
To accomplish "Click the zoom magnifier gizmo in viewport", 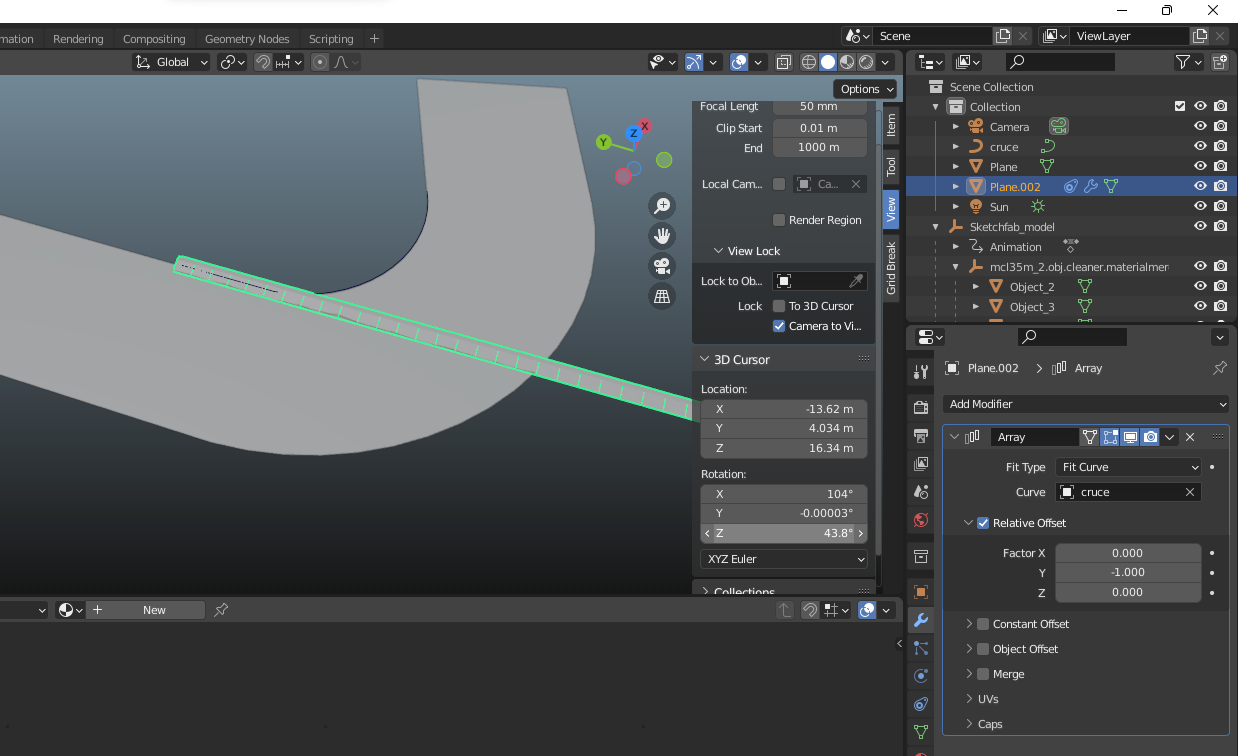I will point(662,206).
